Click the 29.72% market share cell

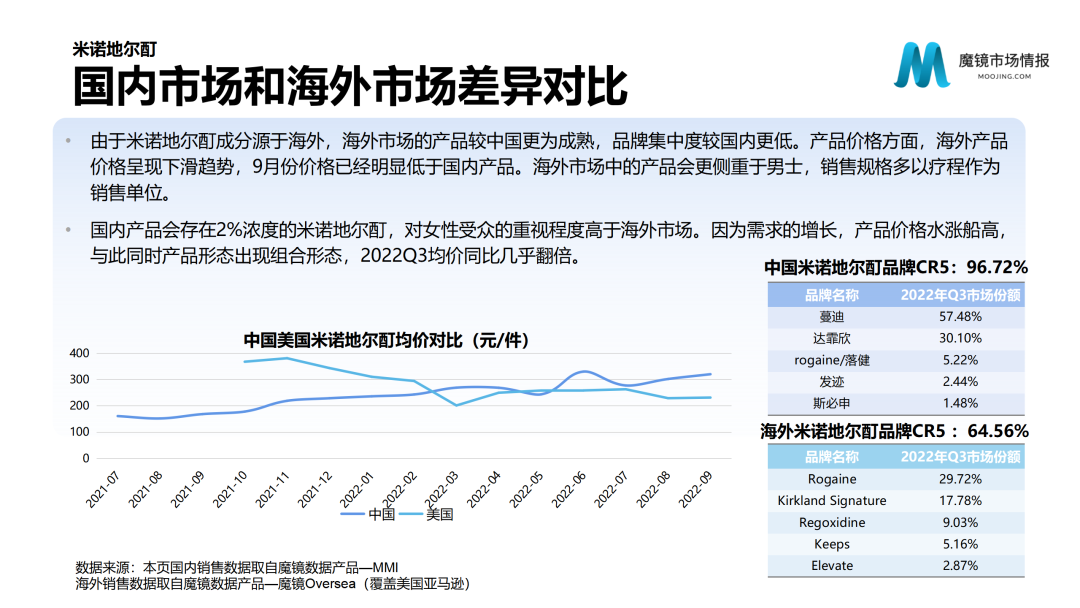coord(960,479)
